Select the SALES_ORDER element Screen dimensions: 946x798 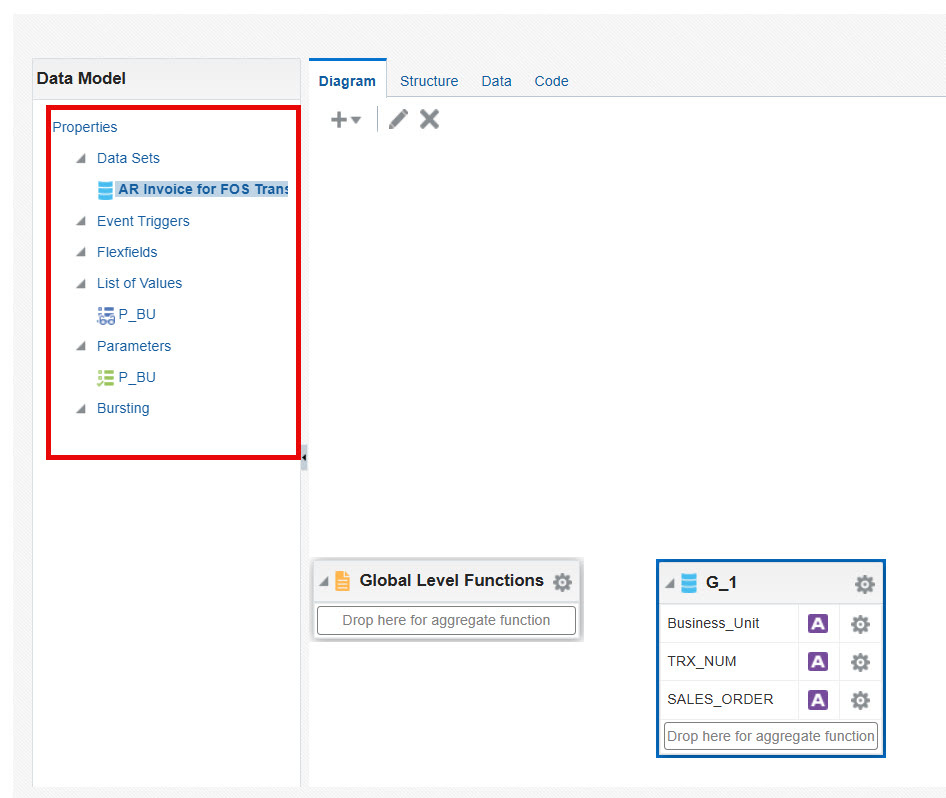tap(720, 699)
